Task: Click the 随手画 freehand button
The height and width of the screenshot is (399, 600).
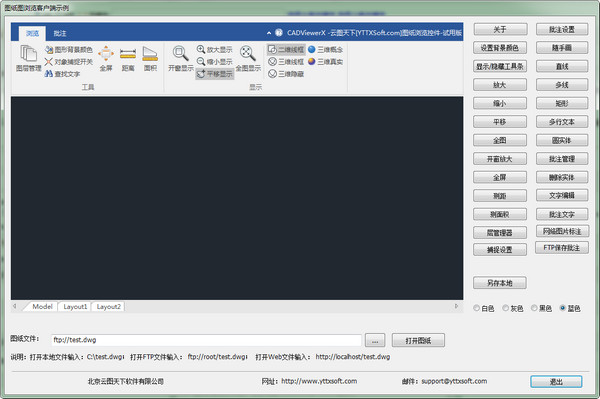Action: (x=562, y=48)
